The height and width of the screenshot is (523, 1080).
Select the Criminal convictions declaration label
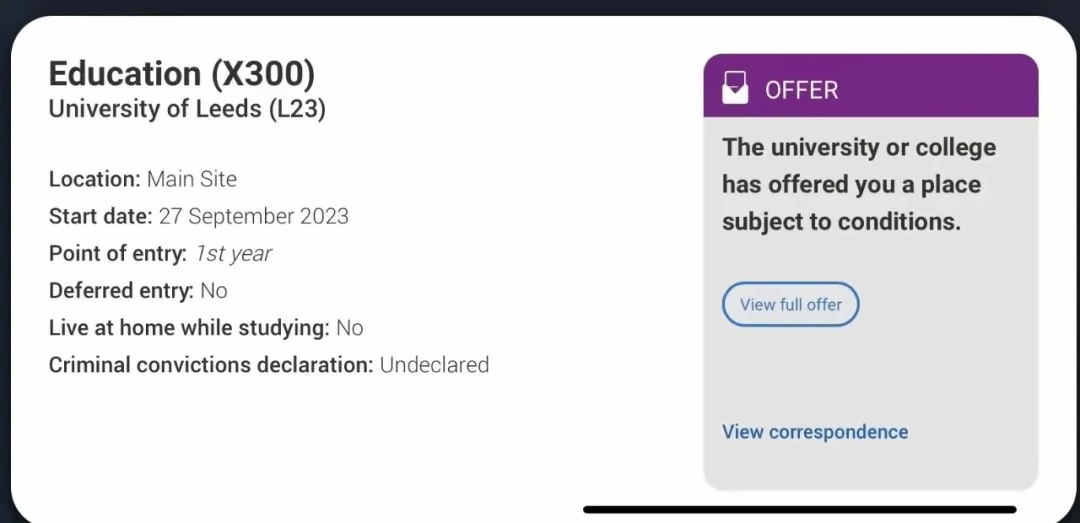[211, 365]
